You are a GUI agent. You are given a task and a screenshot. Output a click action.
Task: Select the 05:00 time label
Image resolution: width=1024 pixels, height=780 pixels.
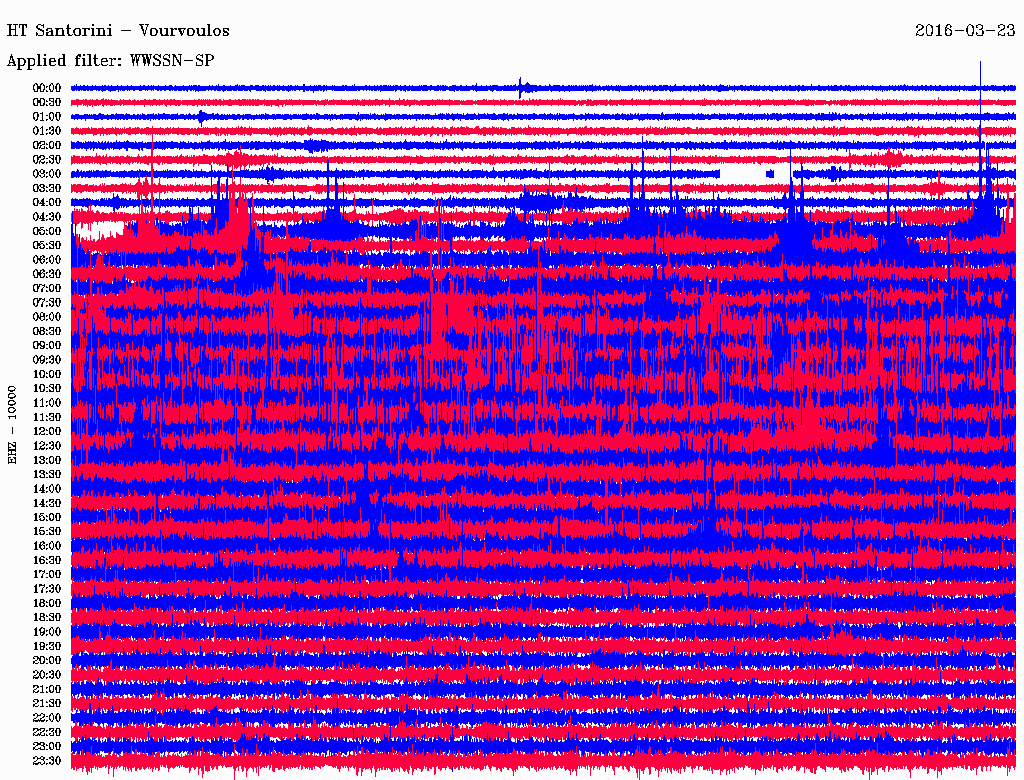pos(47,231)
